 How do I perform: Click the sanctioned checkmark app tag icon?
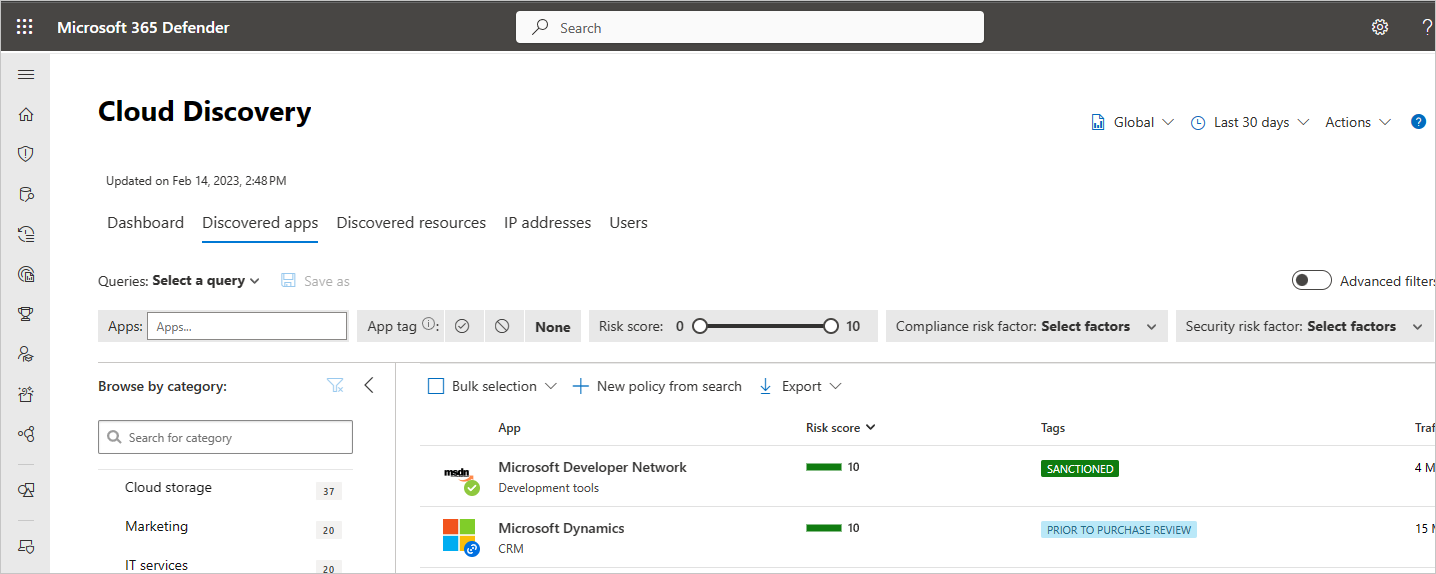point(462,326)
